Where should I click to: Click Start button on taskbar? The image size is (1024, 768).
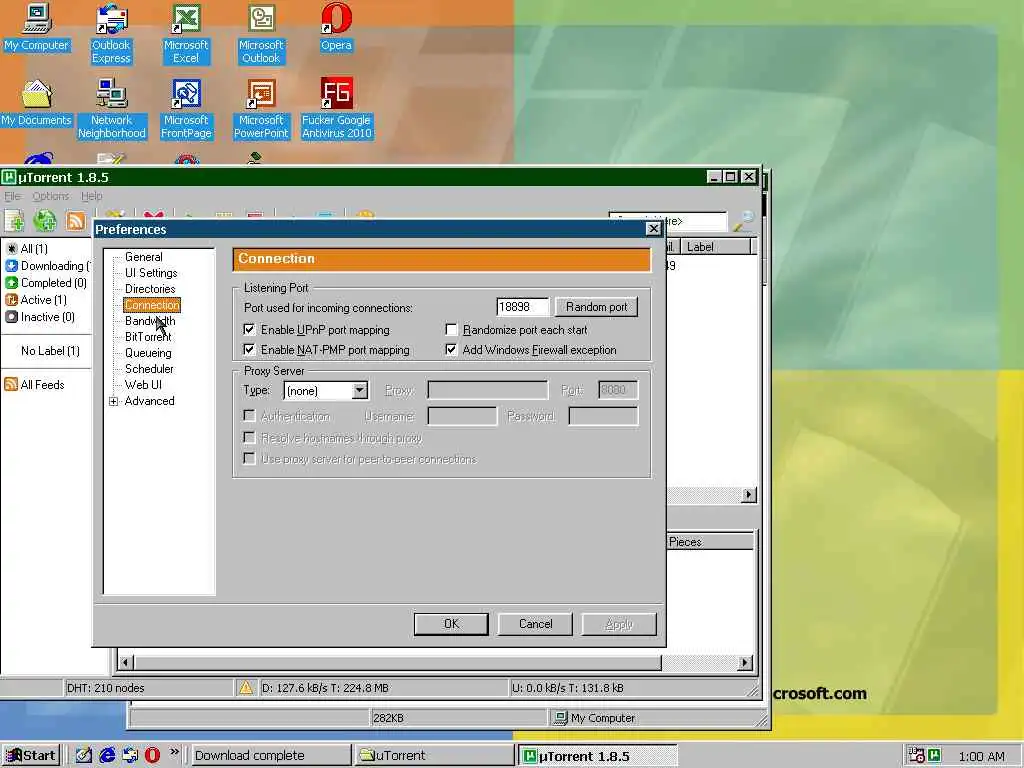(x=31, y=756)
